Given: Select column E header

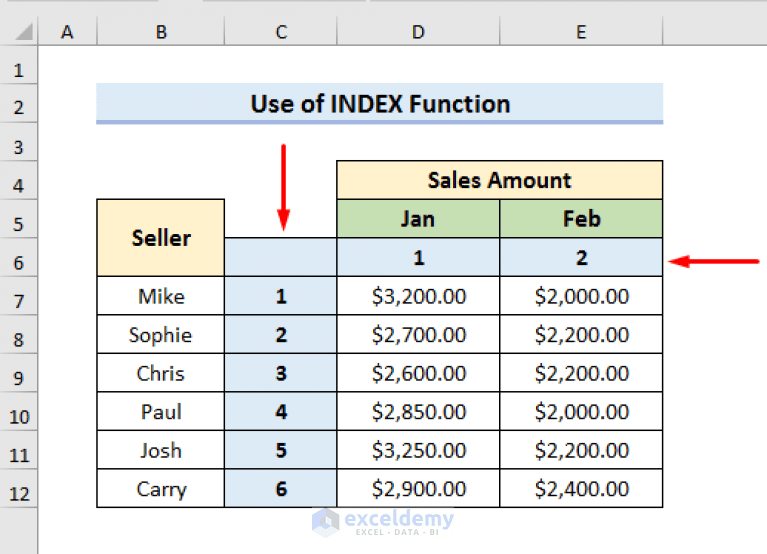Looking at the screenshot, I should point(581,32).
